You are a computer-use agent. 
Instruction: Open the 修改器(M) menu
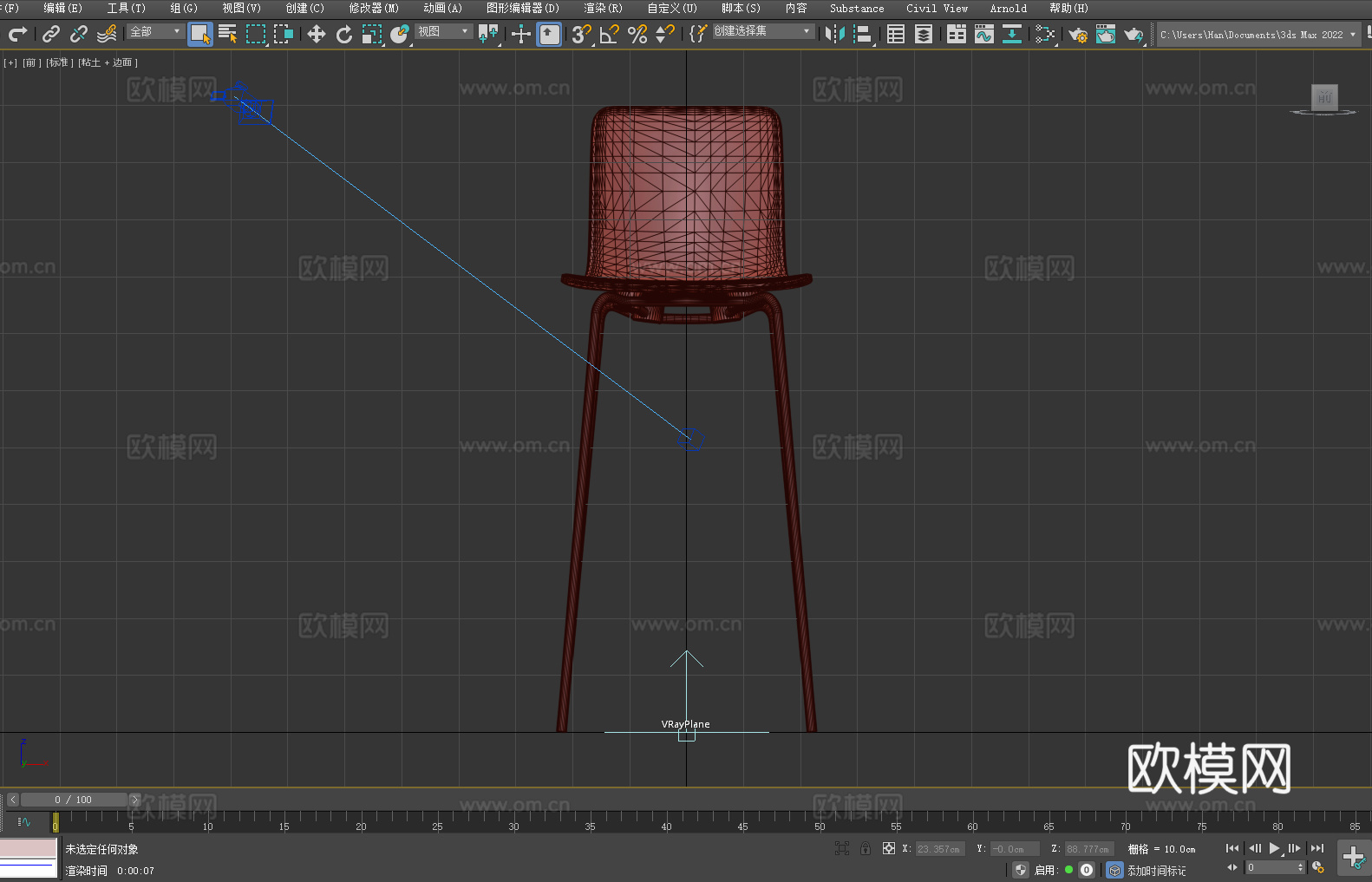[x=374, y=8]
